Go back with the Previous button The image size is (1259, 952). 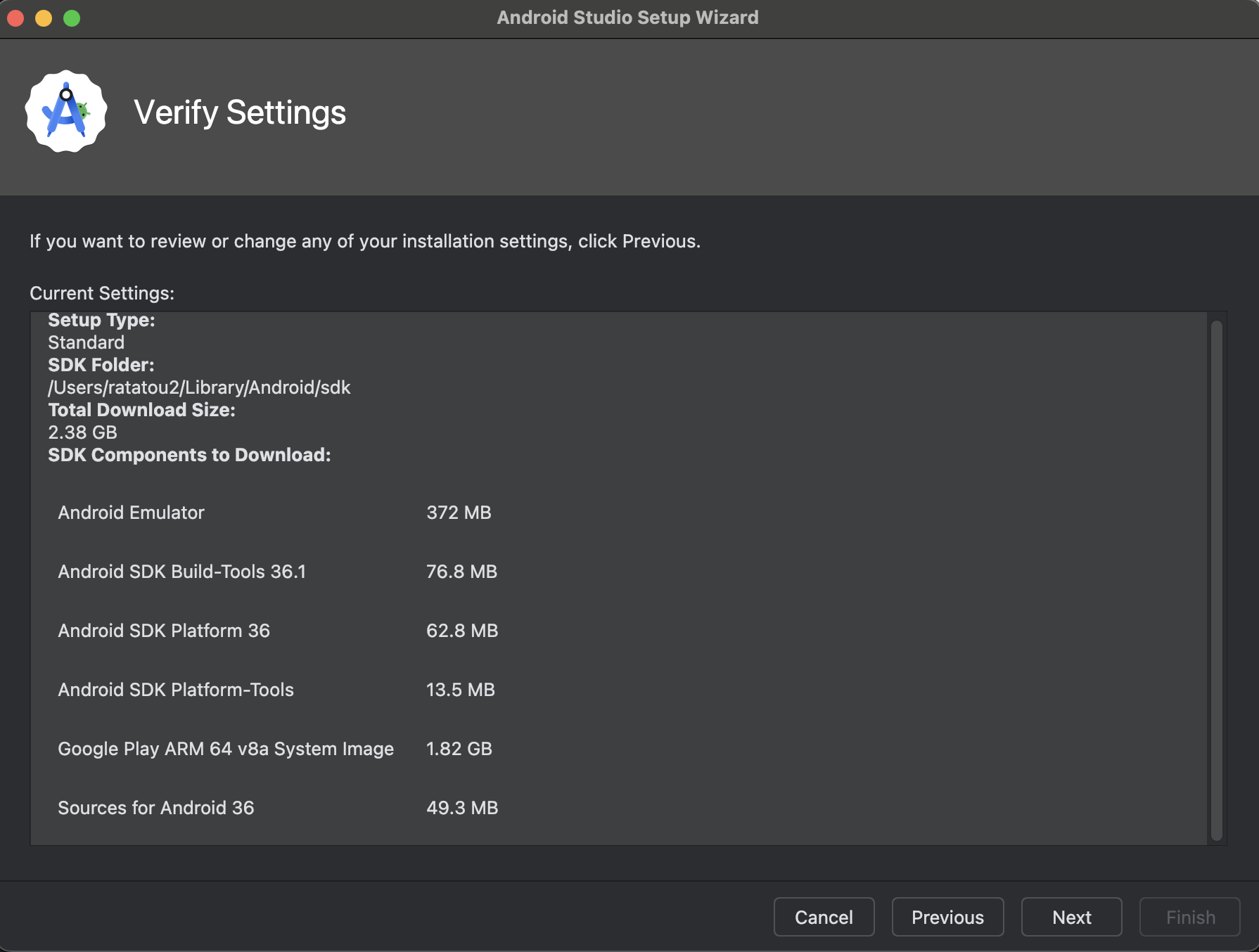tap(947, 917)
